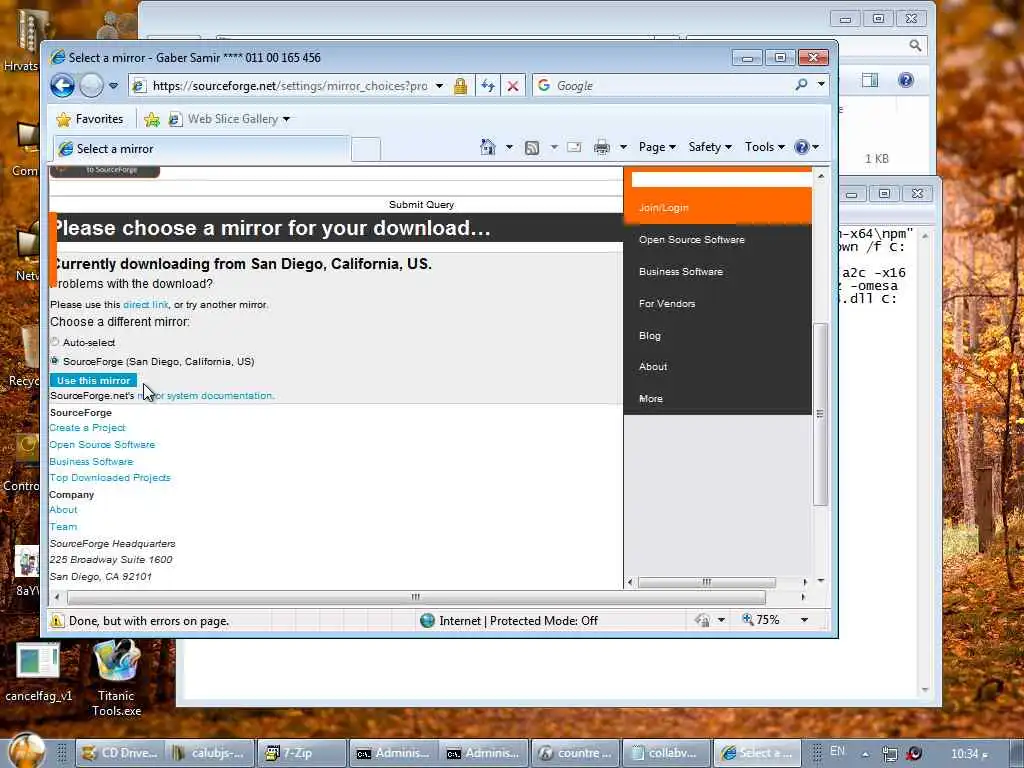
Task: Click Join/Login in the orange sidebar
Action: [664, 208]
